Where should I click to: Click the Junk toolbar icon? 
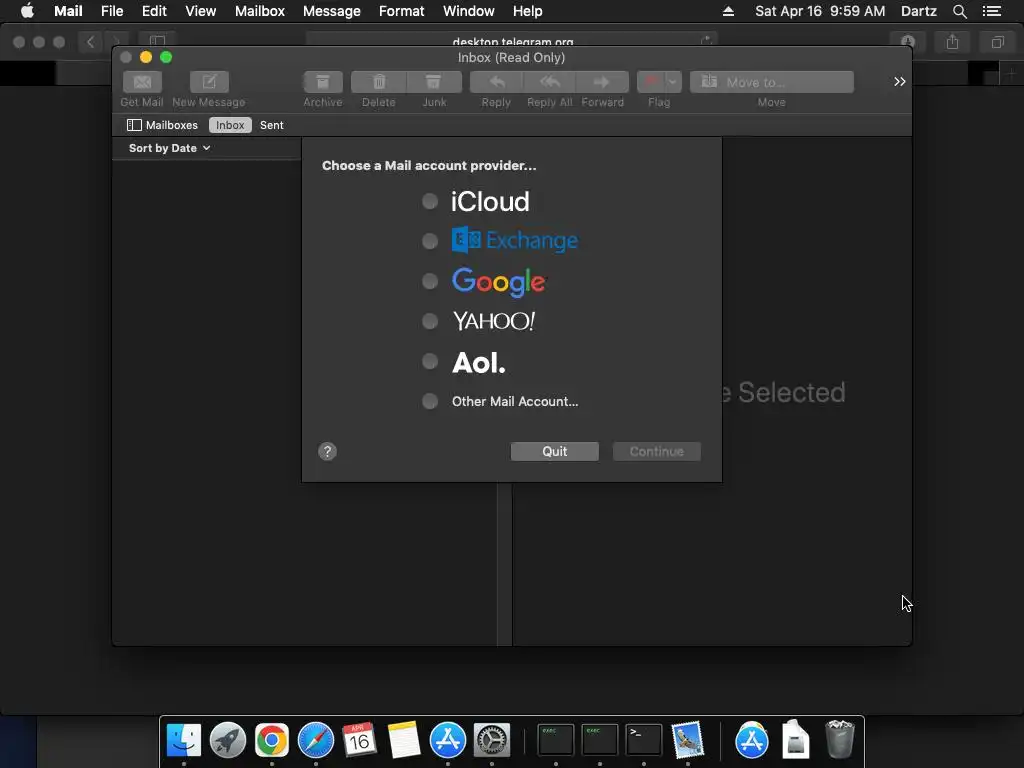[434, 82]
